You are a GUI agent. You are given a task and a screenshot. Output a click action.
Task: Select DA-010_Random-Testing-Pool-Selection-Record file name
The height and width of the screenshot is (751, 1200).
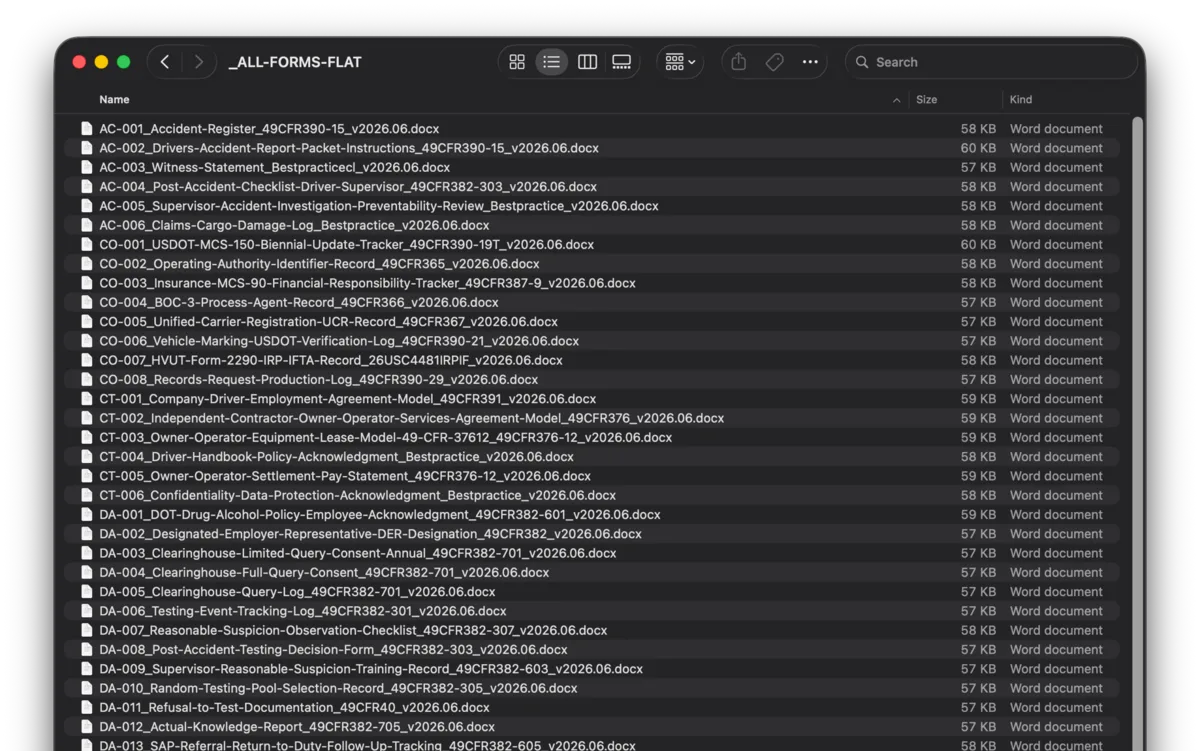(338, 688)
